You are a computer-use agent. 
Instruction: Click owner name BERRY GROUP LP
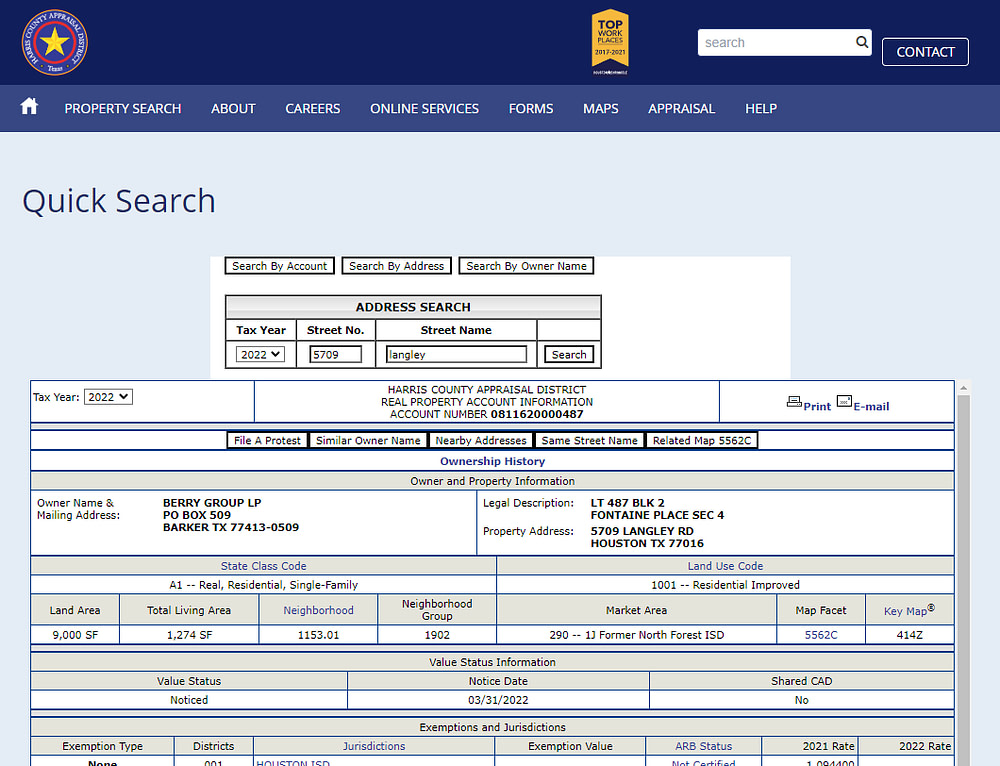pyautogui.click(x=212, y=503)
